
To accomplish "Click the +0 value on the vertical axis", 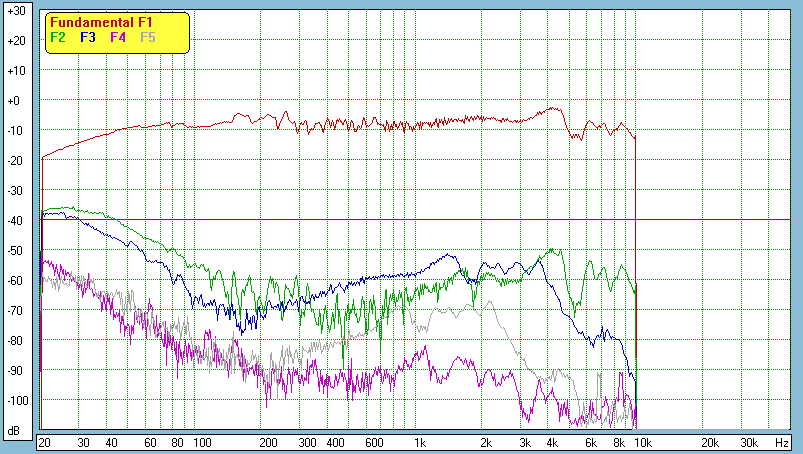I will 15,101.
